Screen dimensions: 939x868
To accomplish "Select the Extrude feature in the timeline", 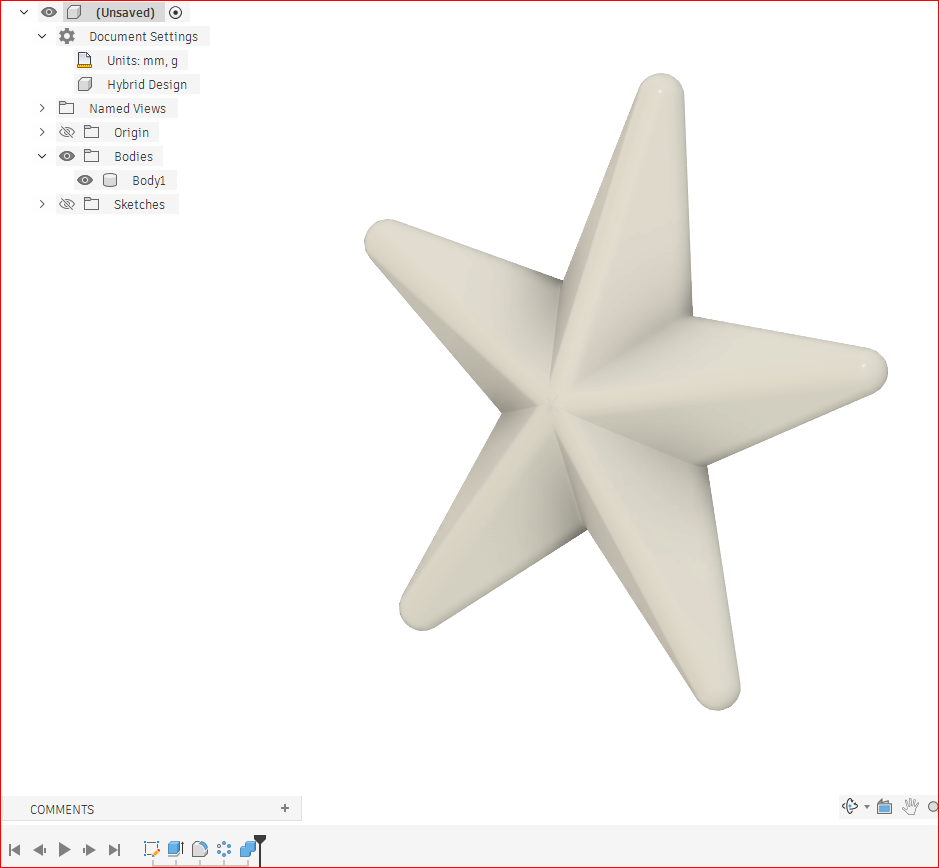I will click(175, 849).
